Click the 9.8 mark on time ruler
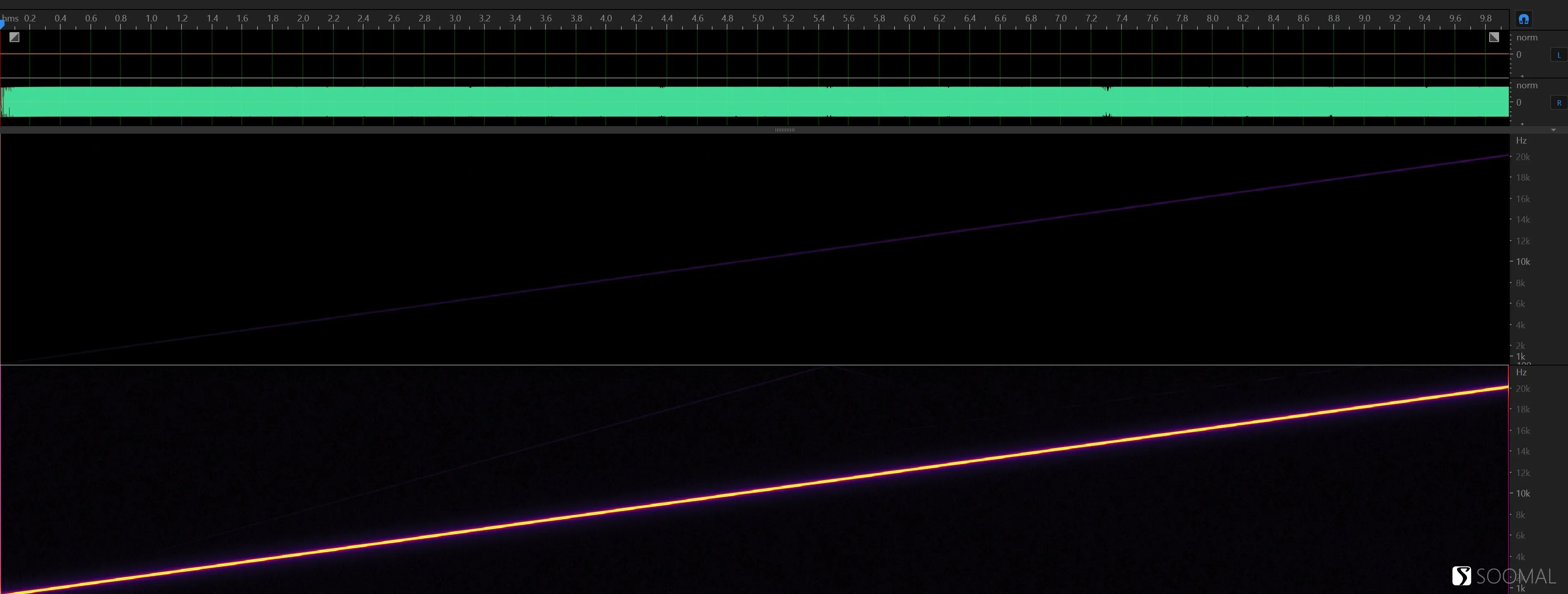Image resolution: width=1568 pixels, height=594 pixels. pos(1486,18)
